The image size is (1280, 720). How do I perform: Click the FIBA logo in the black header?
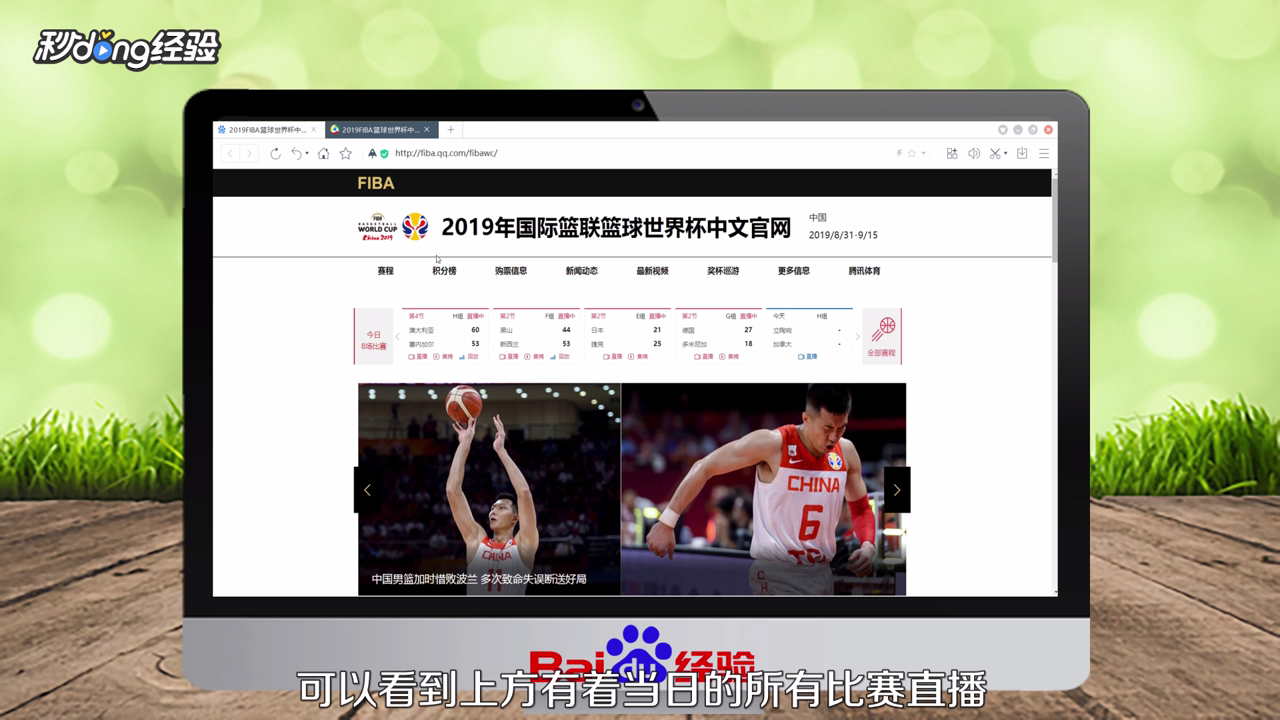[x=376, y=183]
